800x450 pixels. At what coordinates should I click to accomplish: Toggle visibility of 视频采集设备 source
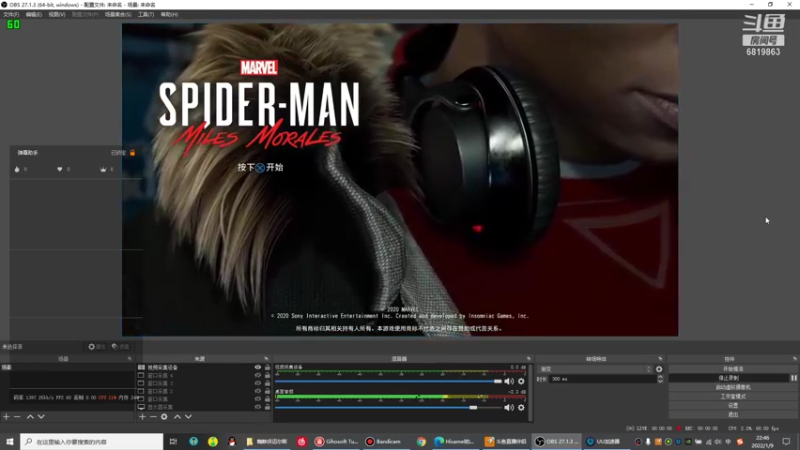click(258, 367)
